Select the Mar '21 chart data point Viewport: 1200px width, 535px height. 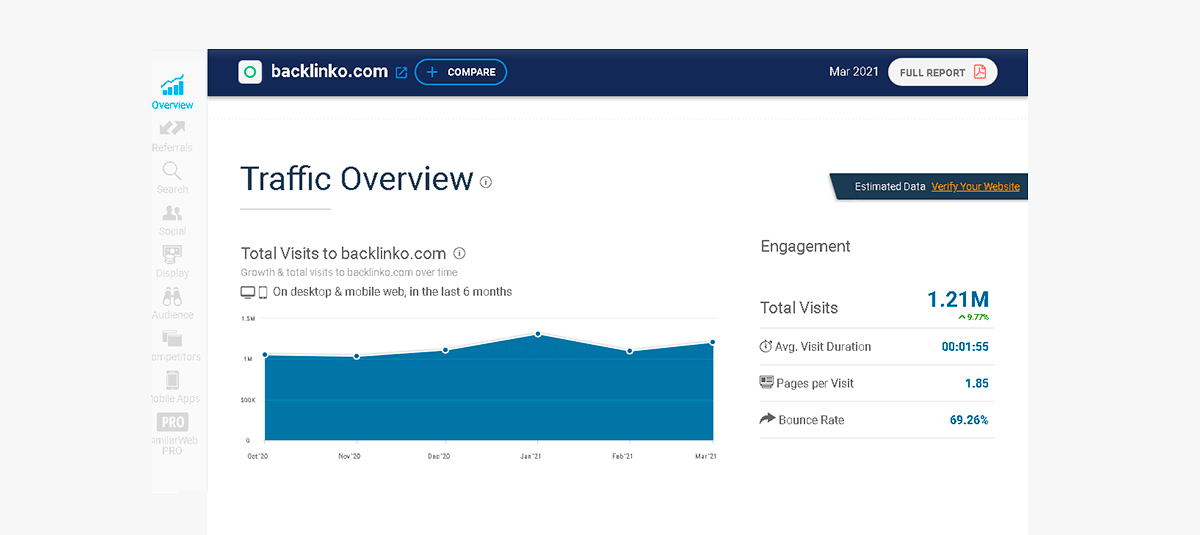pyautogui.click(x=713, y=342)
